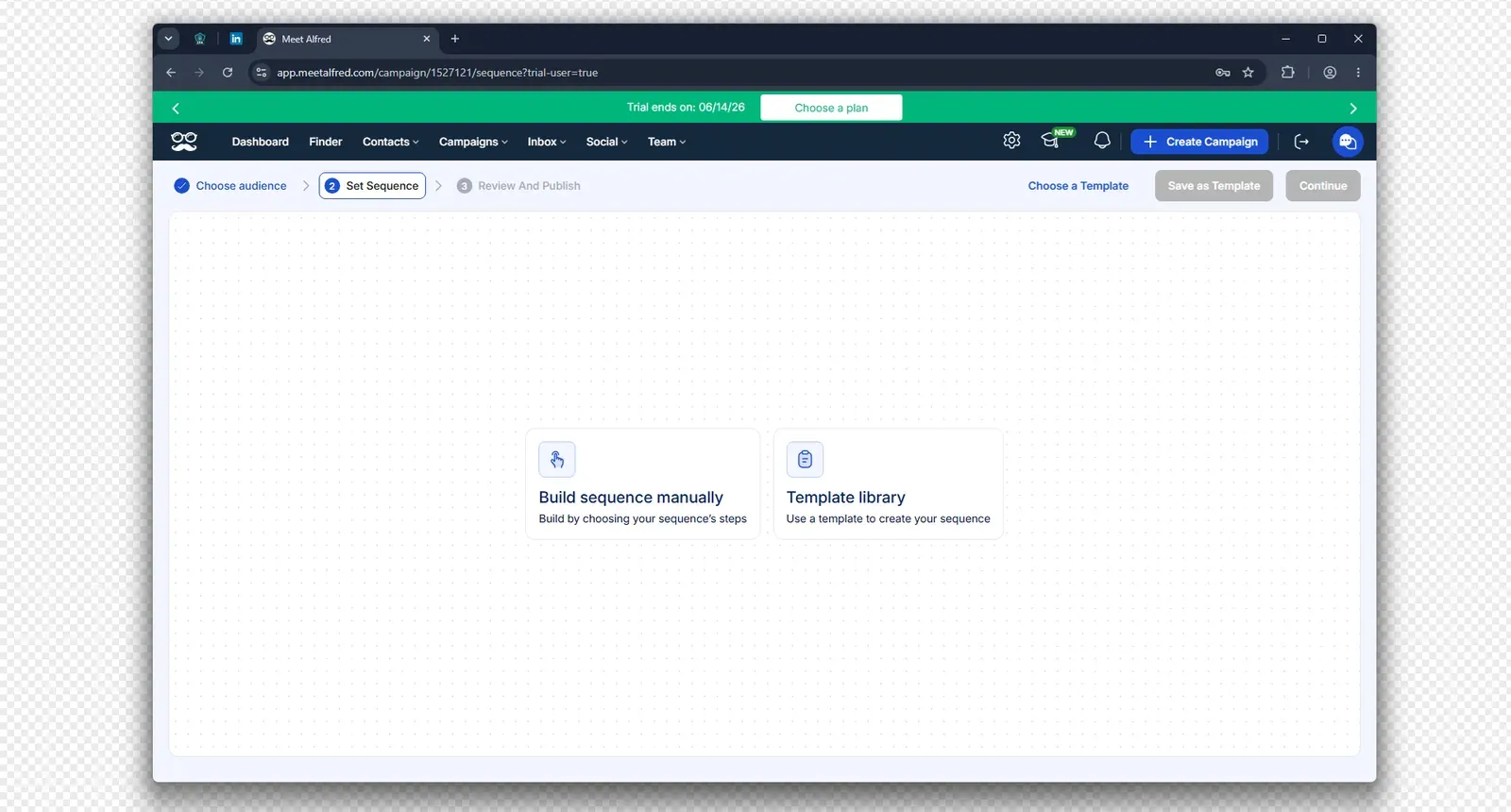Open the browser profile icon

pyautogui.click(x=1330, y=73)
